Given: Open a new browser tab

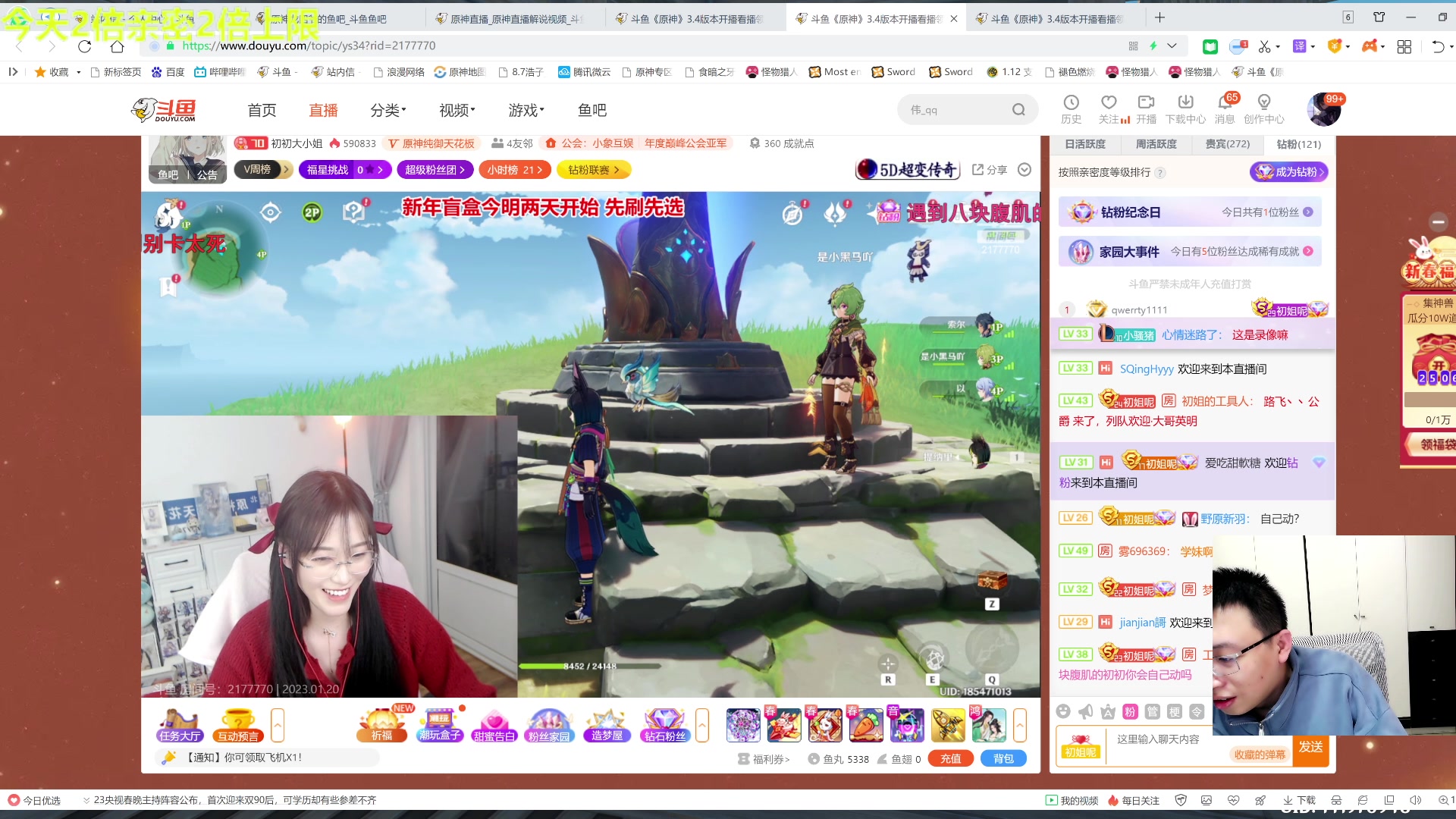Looking at the screenshot, I should pos(1159,18).
